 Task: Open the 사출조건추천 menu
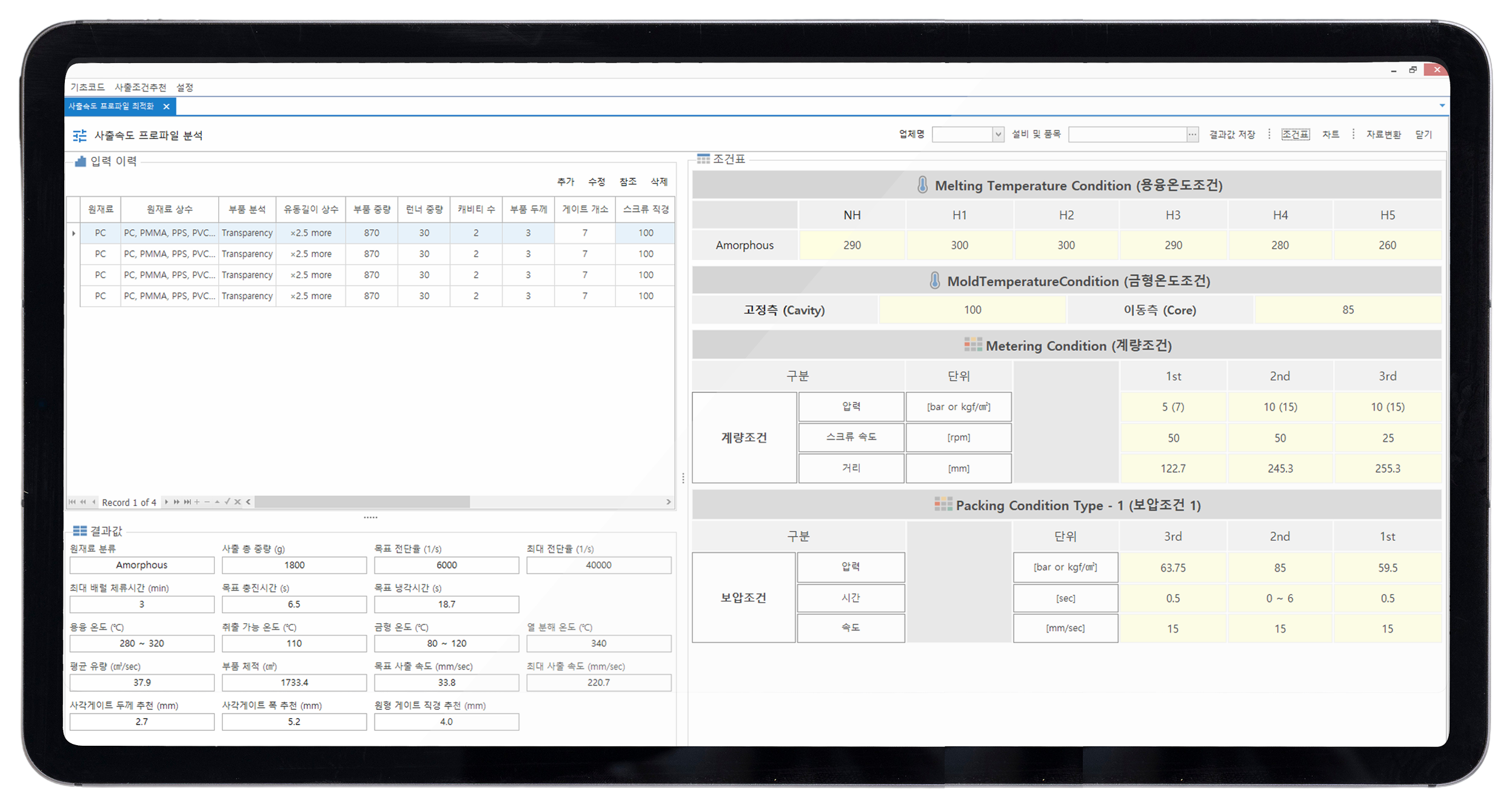tap(140, 87)
